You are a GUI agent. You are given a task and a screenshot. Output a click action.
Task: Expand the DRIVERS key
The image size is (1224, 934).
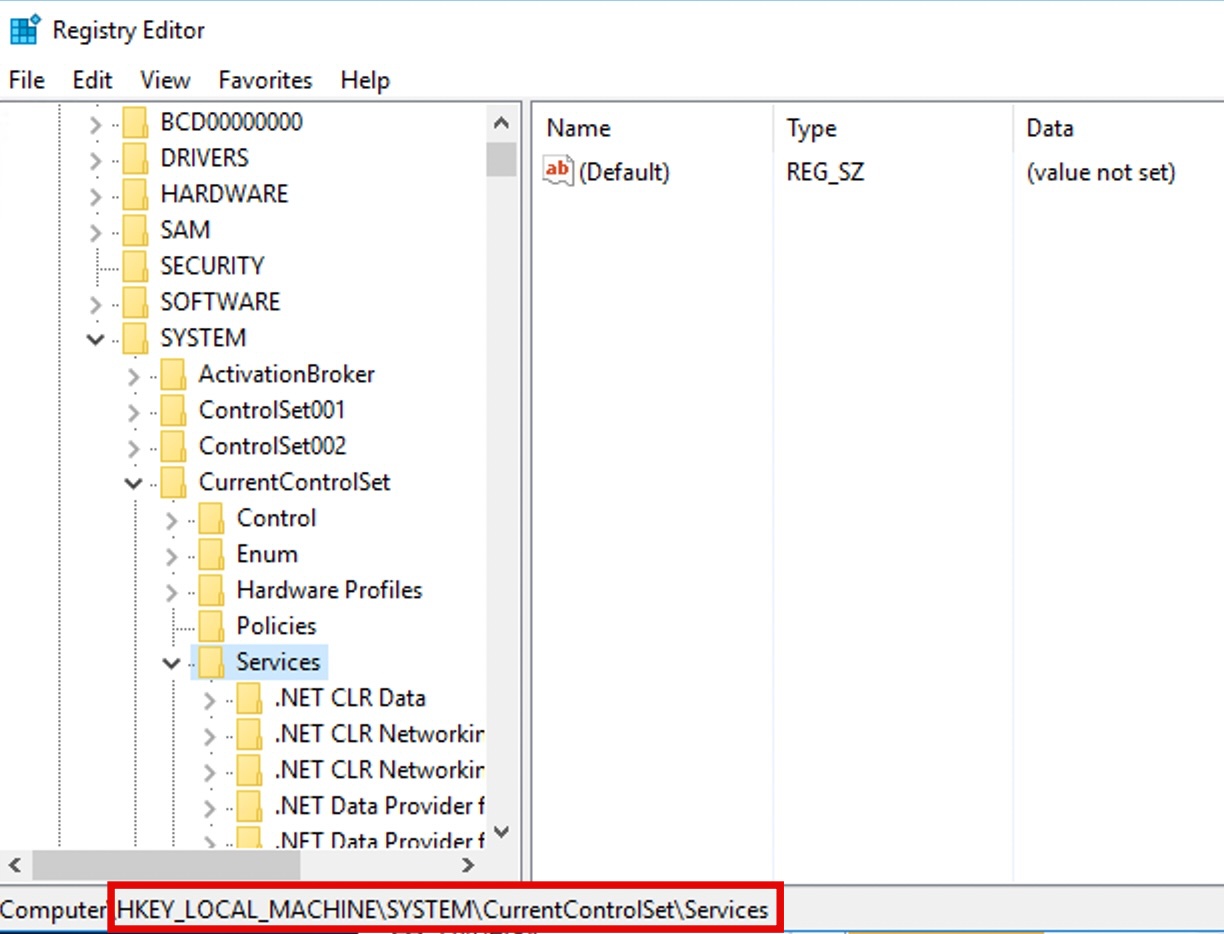(95, 161)
